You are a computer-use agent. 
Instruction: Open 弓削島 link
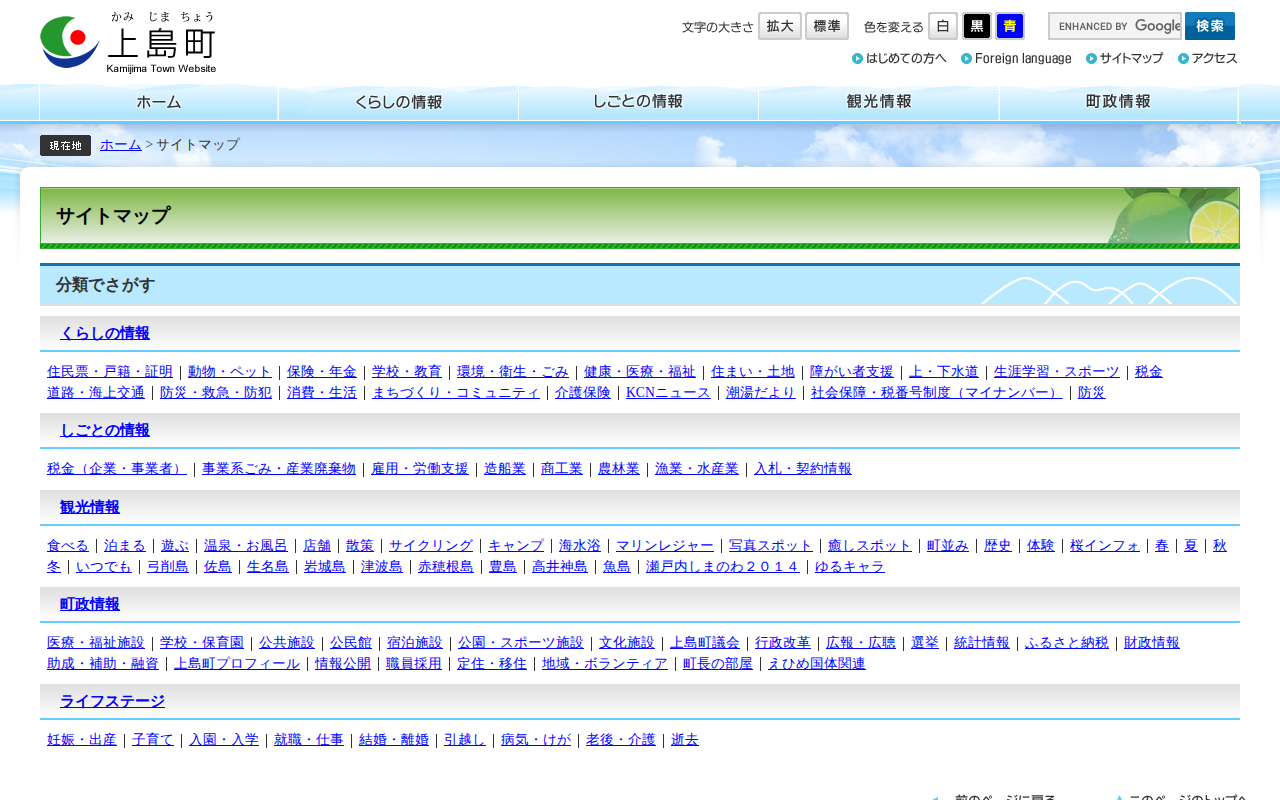pos(168,567)
